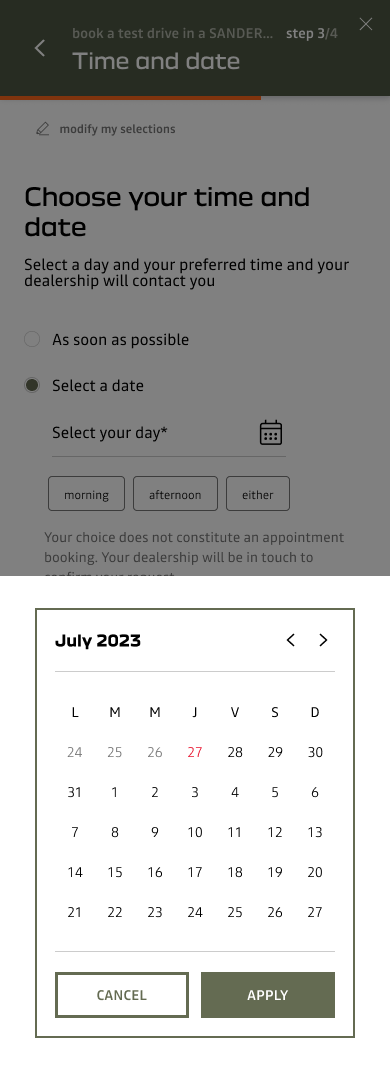The image size is (390, 1070).
Task: Click the 'Select your day' field
Action: (168, 433)
